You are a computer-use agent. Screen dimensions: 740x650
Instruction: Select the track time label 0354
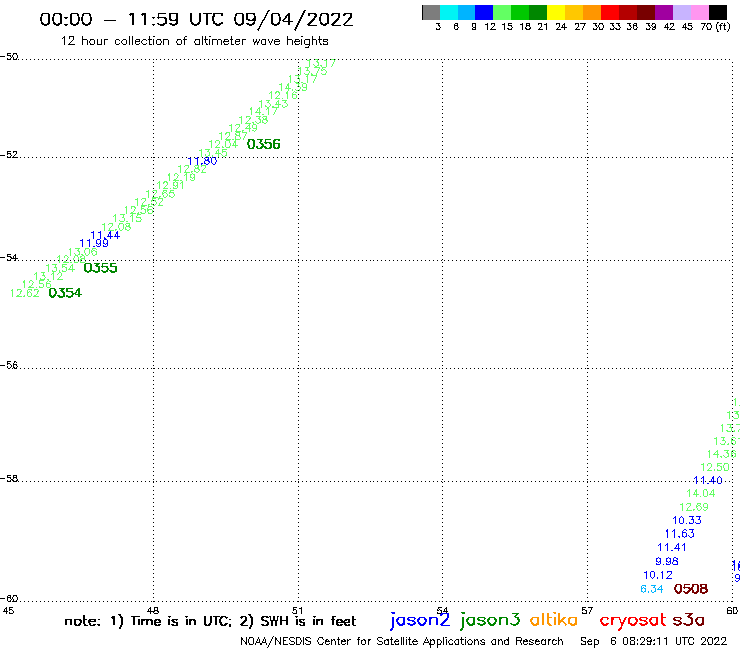65,293
